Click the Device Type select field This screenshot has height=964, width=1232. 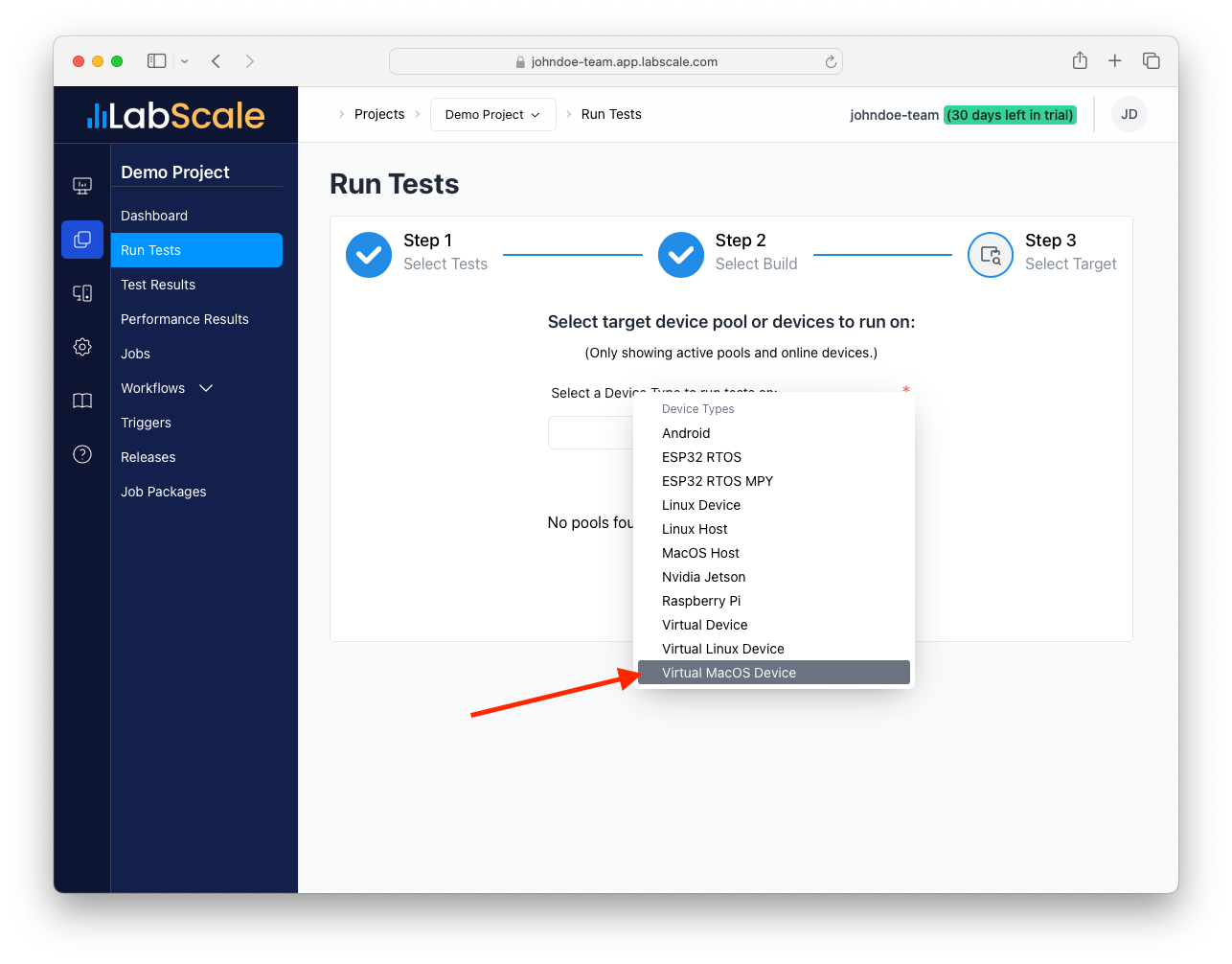click(591, 433)
